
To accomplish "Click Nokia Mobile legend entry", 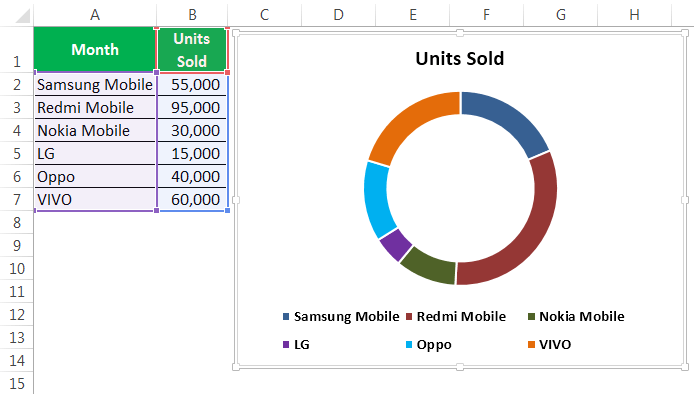I will [576, 317].
